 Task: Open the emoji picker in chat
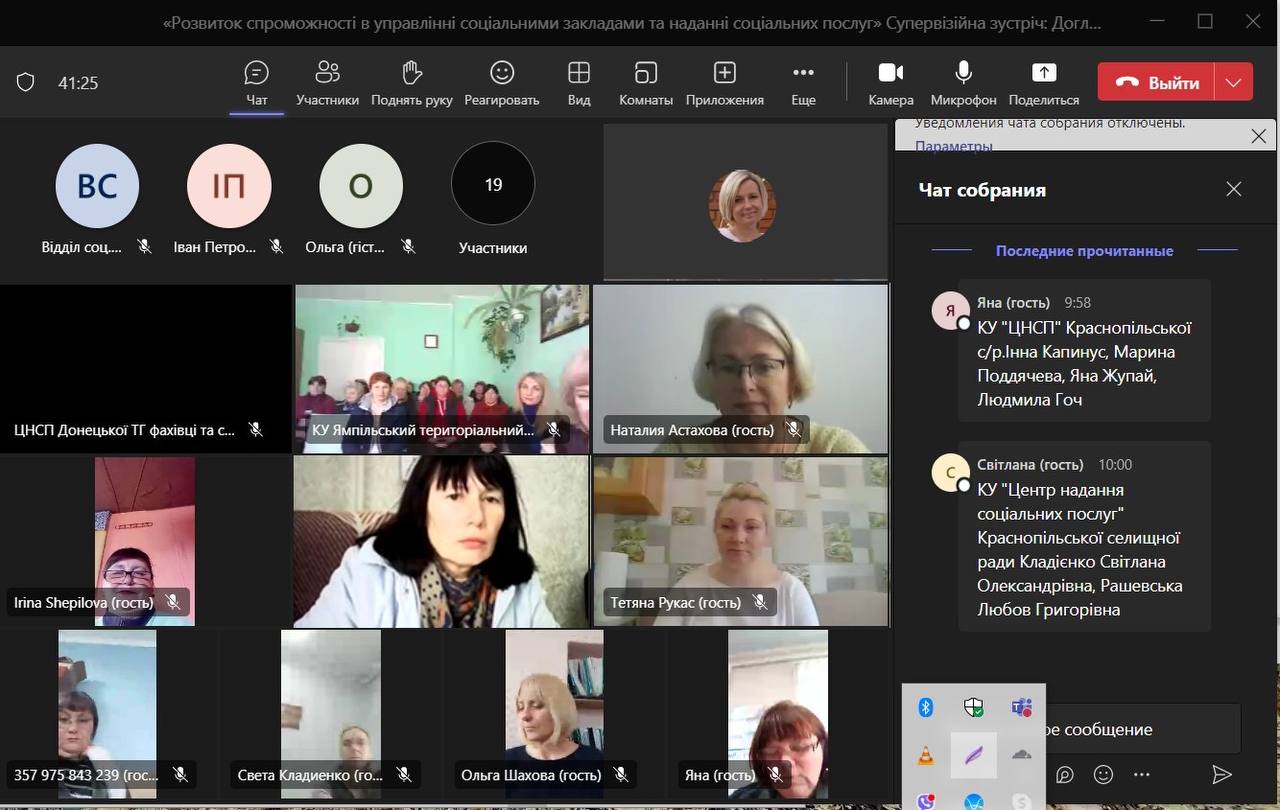1103,775
